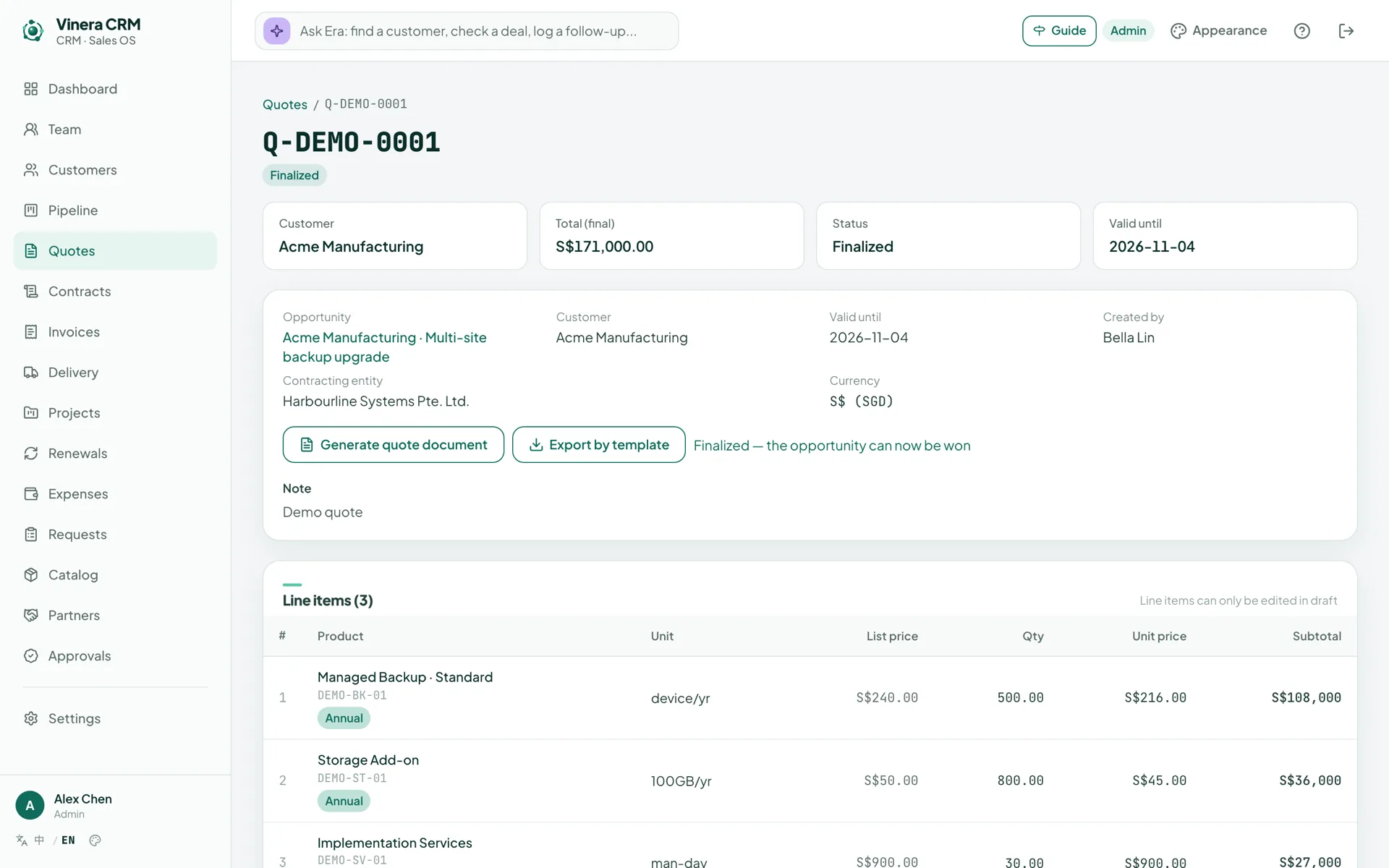
Task: Click the Partners handshake icon
Action: 31,616
